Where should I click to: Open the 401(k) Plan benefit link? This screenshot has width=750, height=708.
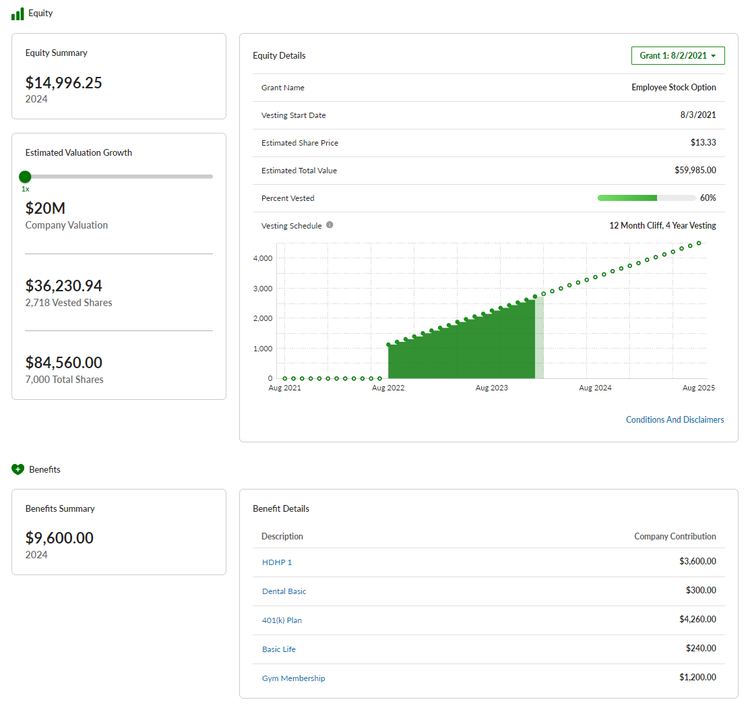click(x=282, y=621)
